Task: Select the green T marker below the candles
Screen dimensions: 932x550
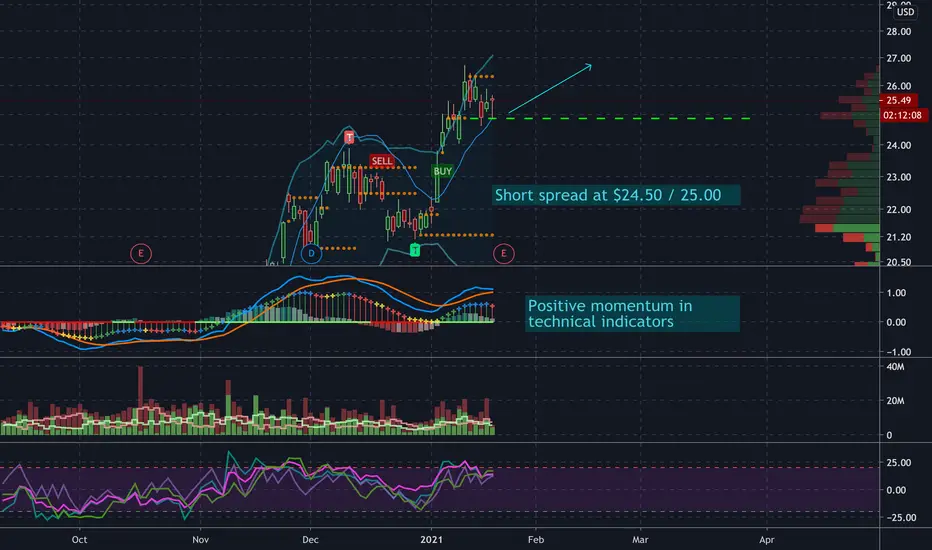Action: [x=415, y=250]
